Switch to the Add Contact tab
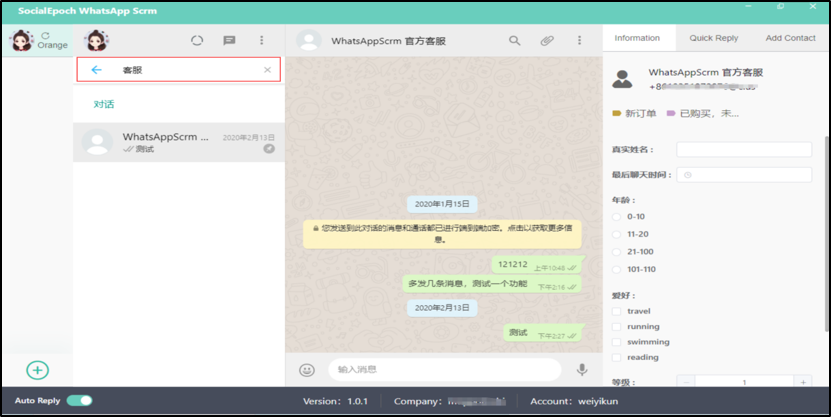This screenshot has height=417, width=831. 790,38
